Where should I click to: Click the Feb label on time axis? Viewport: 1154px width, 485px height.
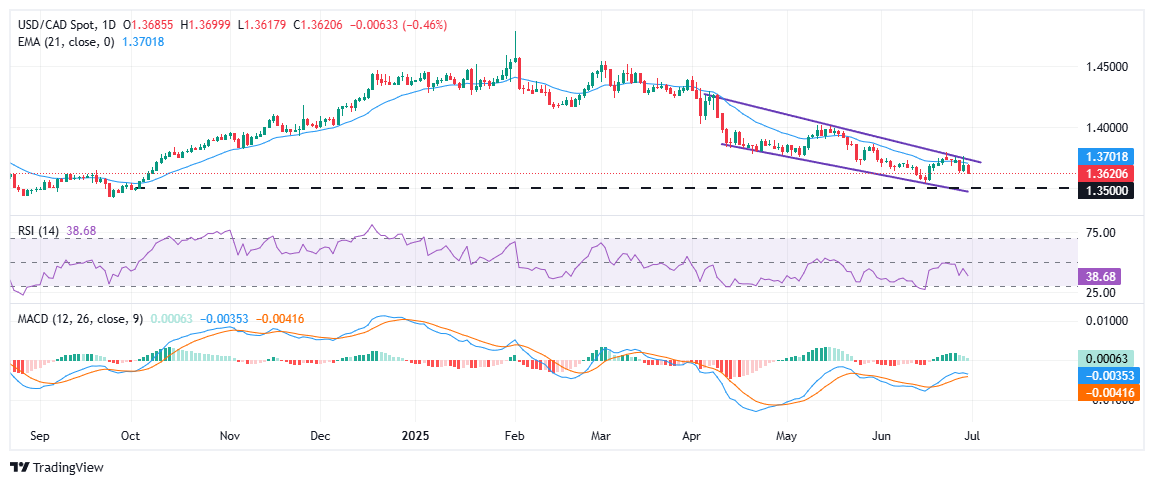[515, 436]
